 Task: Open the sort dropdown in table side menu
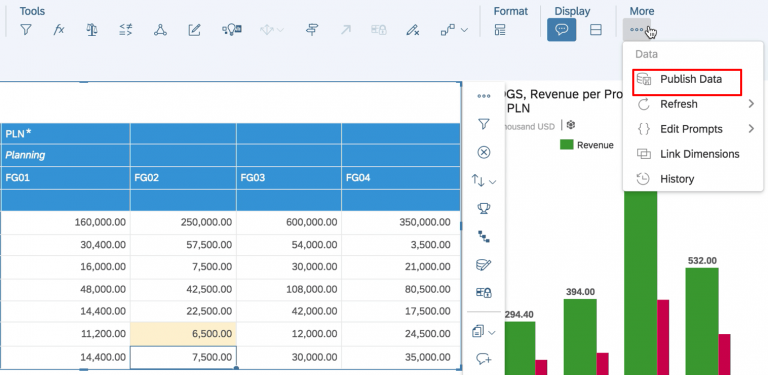[x=484, y=181]
